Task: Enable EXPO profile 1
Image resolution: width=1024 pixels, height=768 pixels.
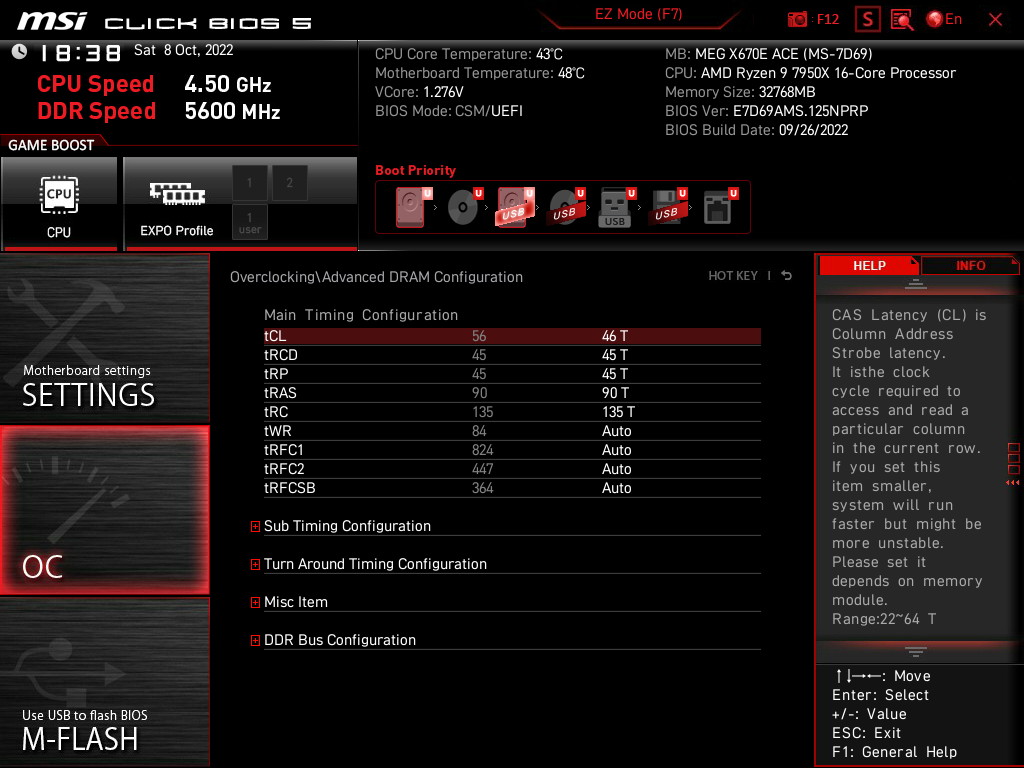Action: (x=249, y=183)
